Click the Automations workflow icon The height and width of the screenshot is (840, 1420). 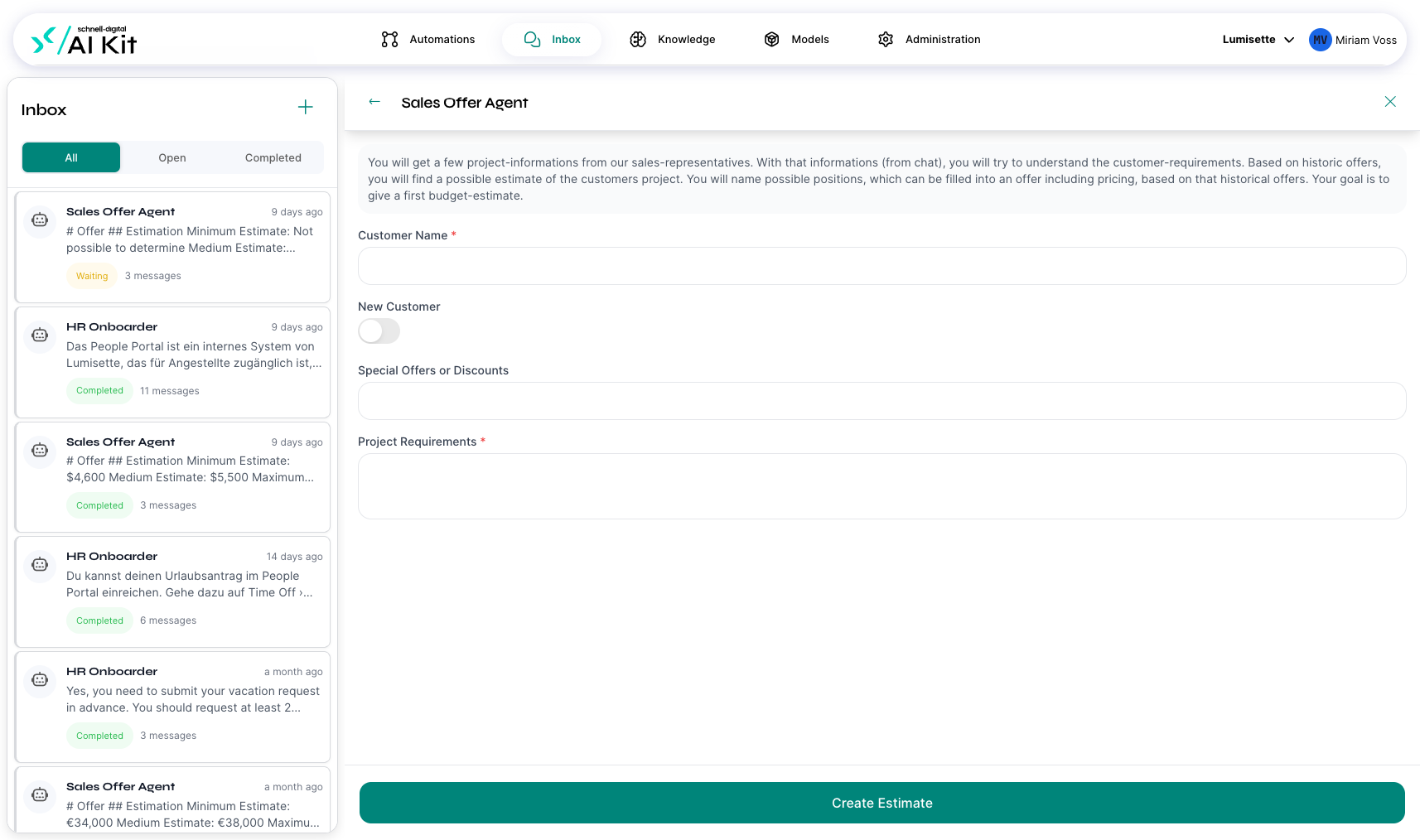point(389,39)
